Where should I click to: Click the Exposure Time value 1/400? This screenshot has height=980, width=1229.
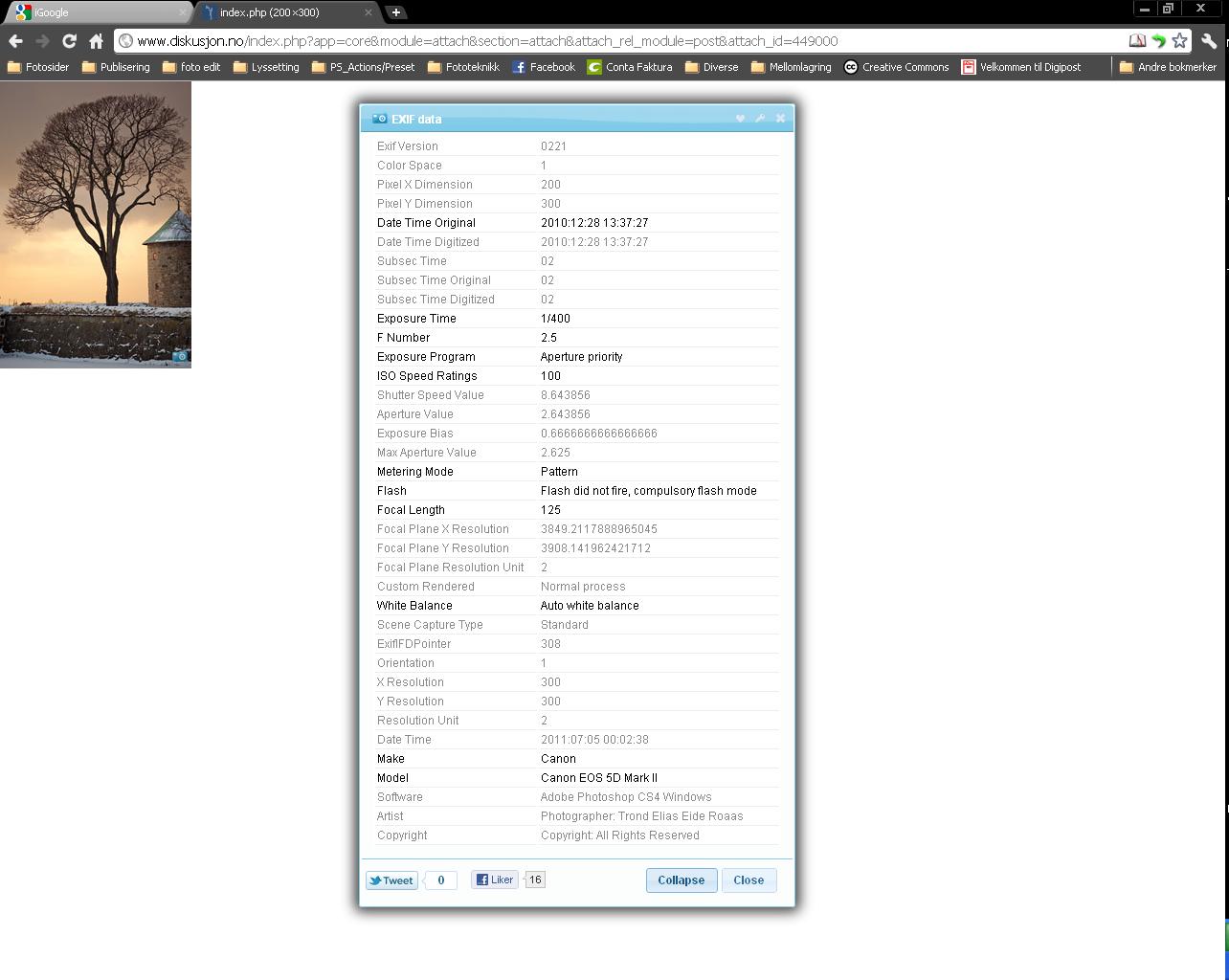[x=555, y=319]
